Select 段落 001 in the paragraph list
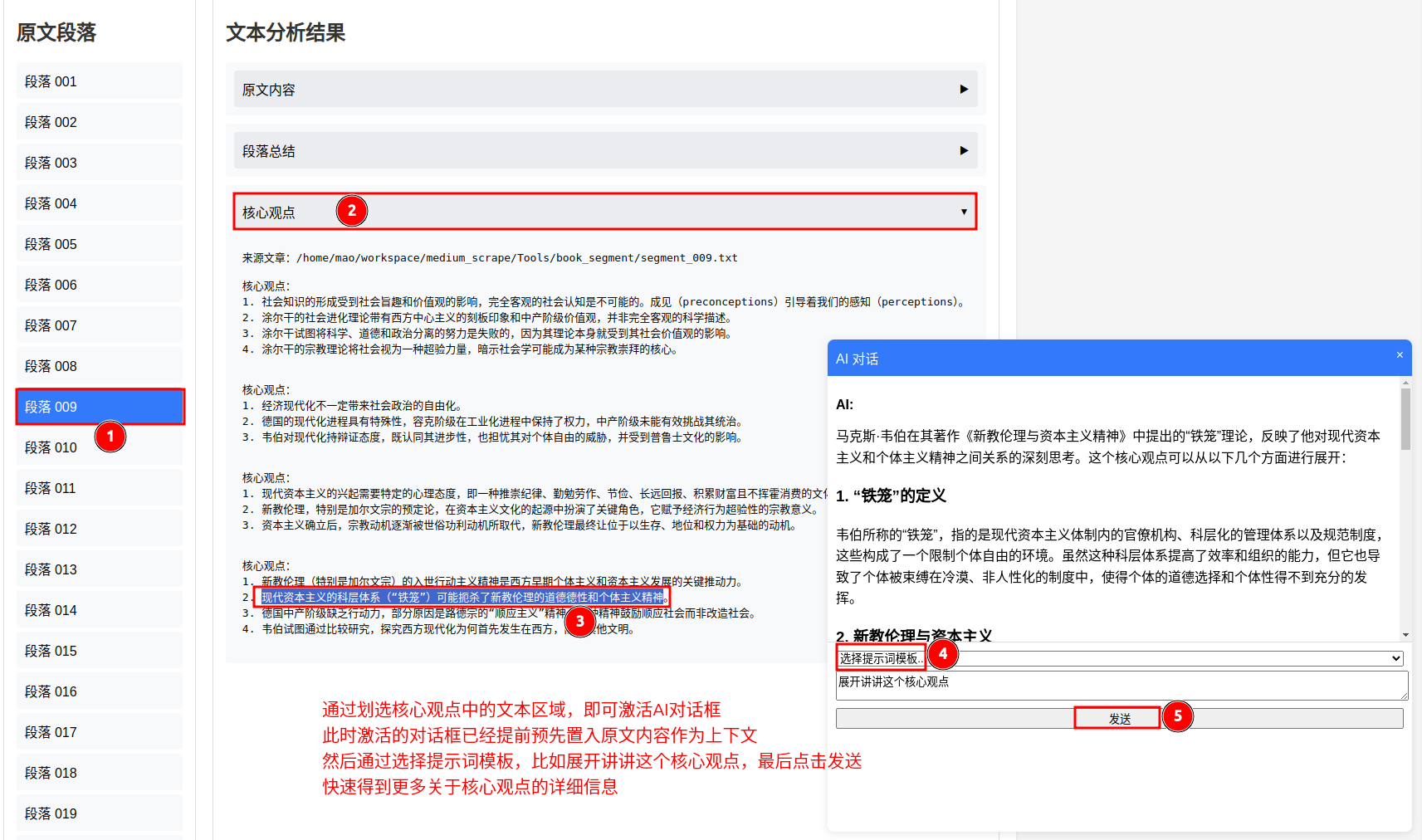 pyautogui.click(x=100, y=81)
